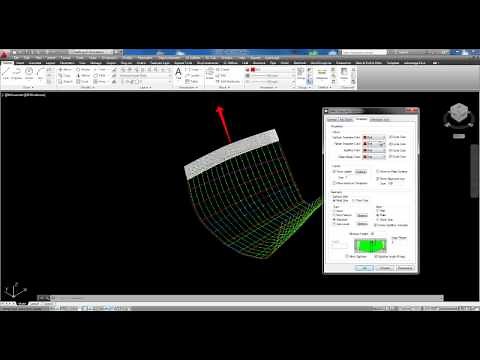Click the large Text 'A' tool
The width and height of the screenshot is (480, 360).
(178, 73)
